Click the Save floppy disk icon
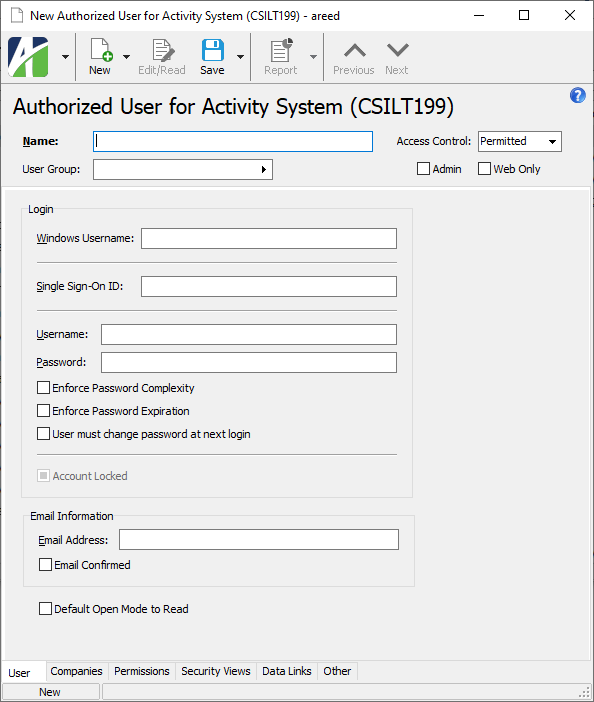Image resolution: width=594 pixels, height=702 pixels. [213, 50]
